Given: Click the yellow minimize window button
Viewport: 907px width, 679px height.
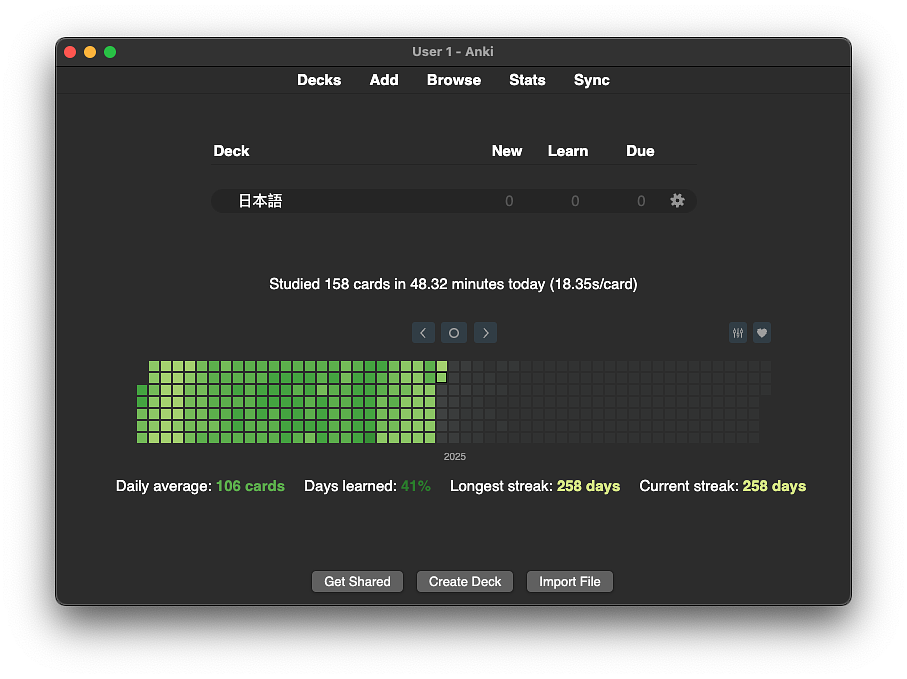Looking at the screenshot, I should click(x=90, y=52).
